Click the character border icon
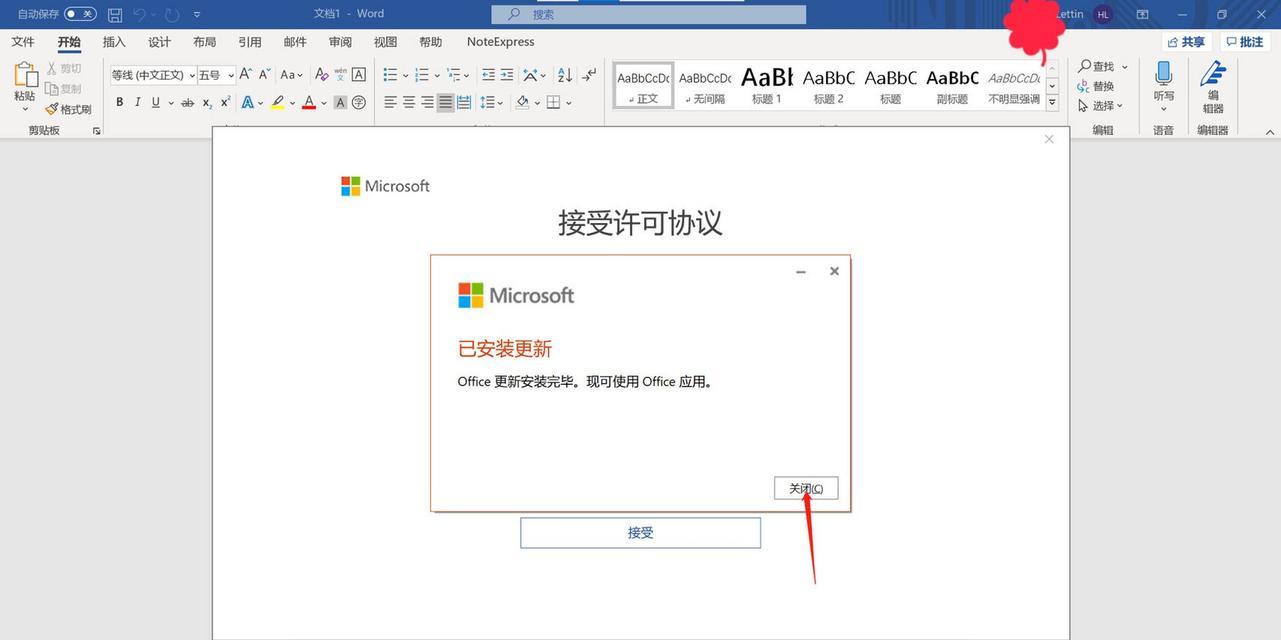Image resolution: width=1281 pixels, height=640 pixels. [359, 74]
